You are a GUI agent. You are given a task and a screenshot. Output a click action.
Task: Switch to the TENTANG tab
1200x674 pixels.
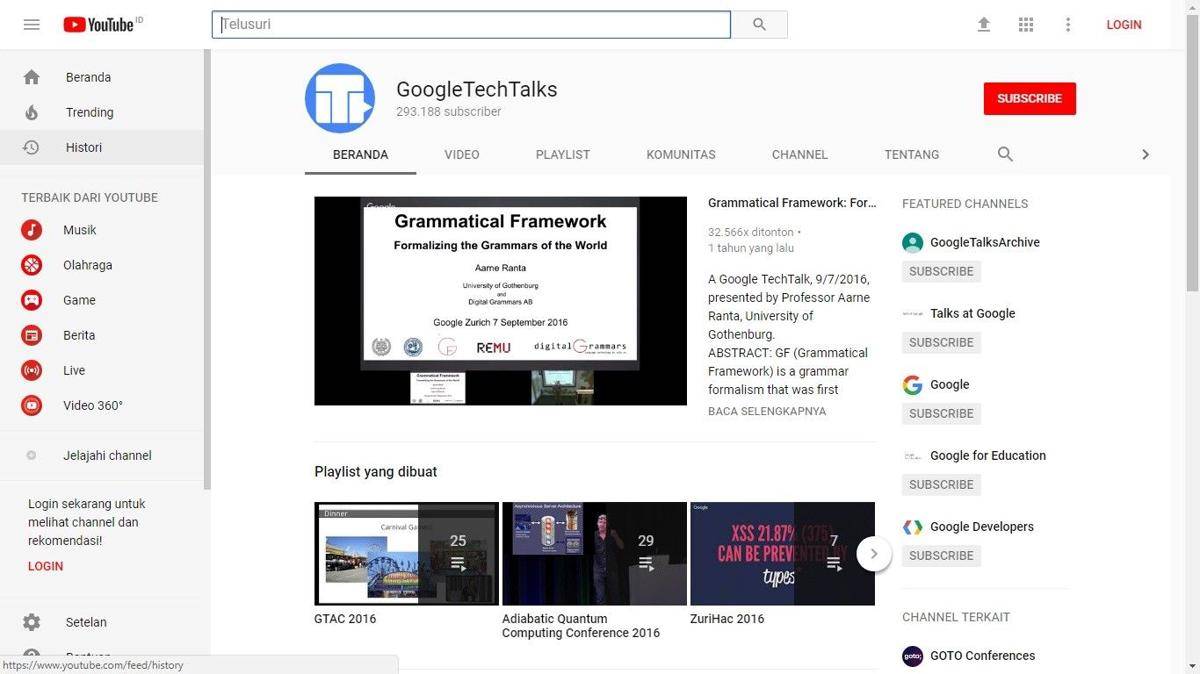coord(912,154)
